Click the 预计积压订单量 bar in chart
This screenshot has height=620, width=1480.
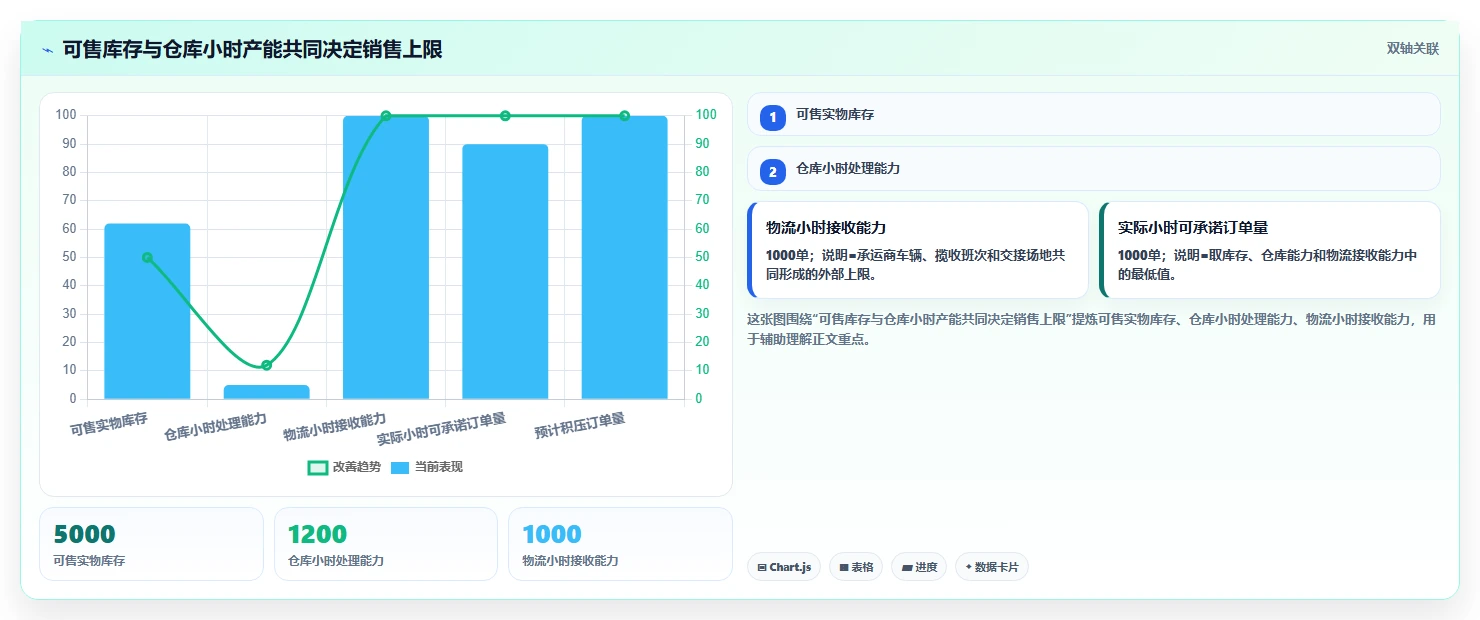(624, 258)
